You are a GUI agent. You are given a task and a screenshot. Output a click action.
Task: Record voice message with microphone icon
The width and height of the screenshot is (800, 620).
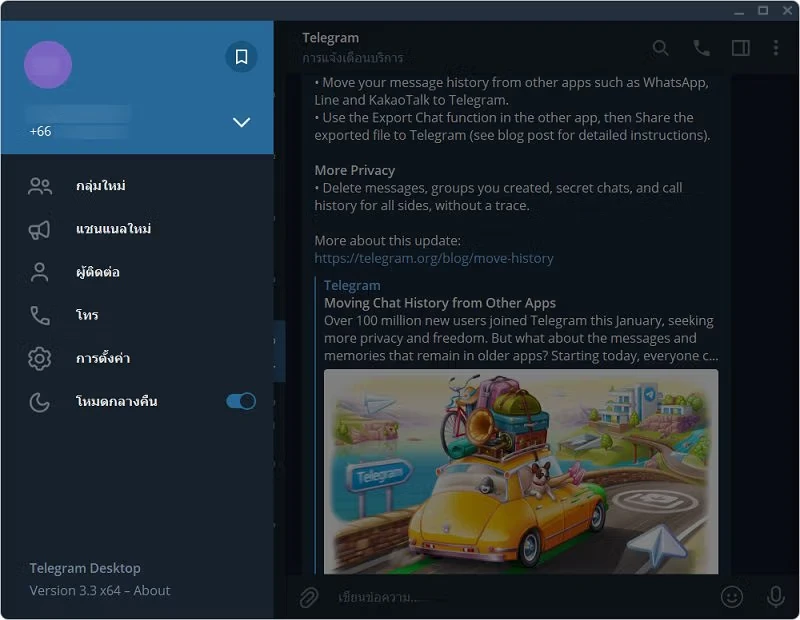(x=775, y=597)
